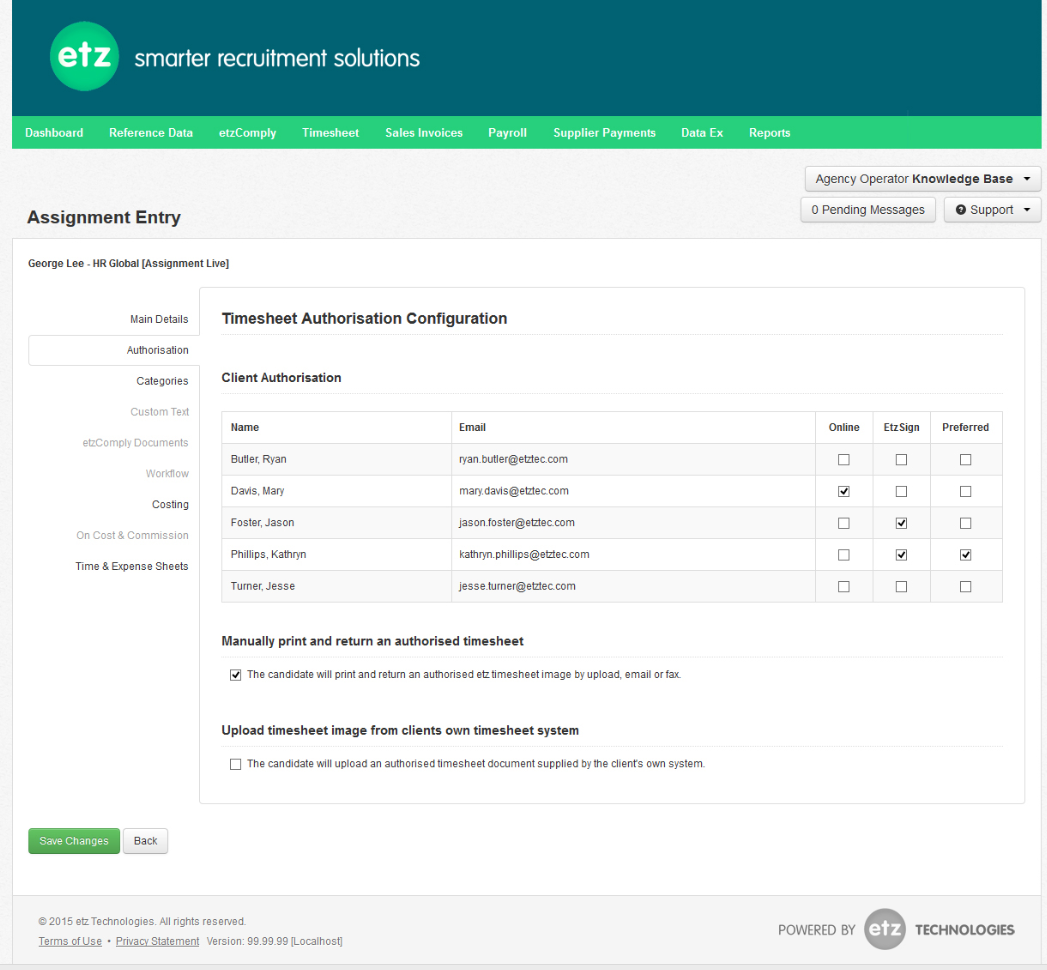Uncheck Preferred for Phillips, Kathryn

pos(966,555)
